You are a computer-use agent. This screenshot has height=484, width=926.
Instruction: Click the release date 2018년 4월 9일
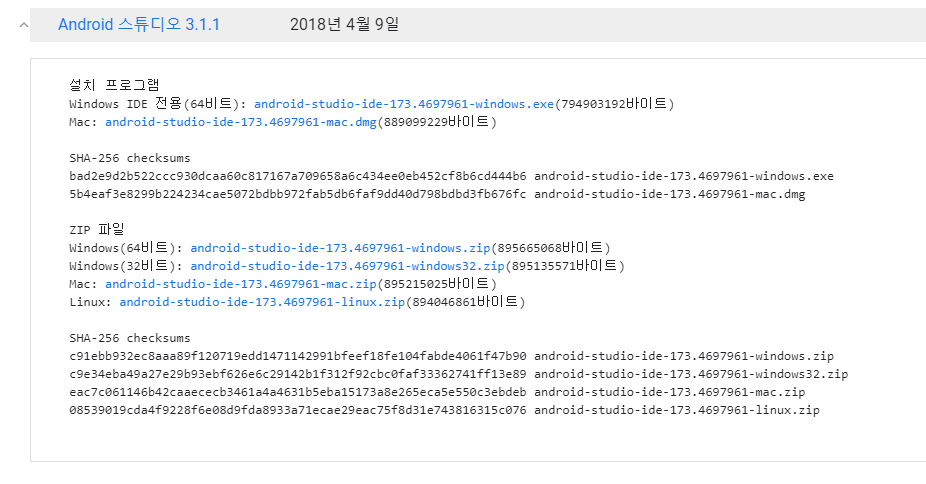coord(344,25)
